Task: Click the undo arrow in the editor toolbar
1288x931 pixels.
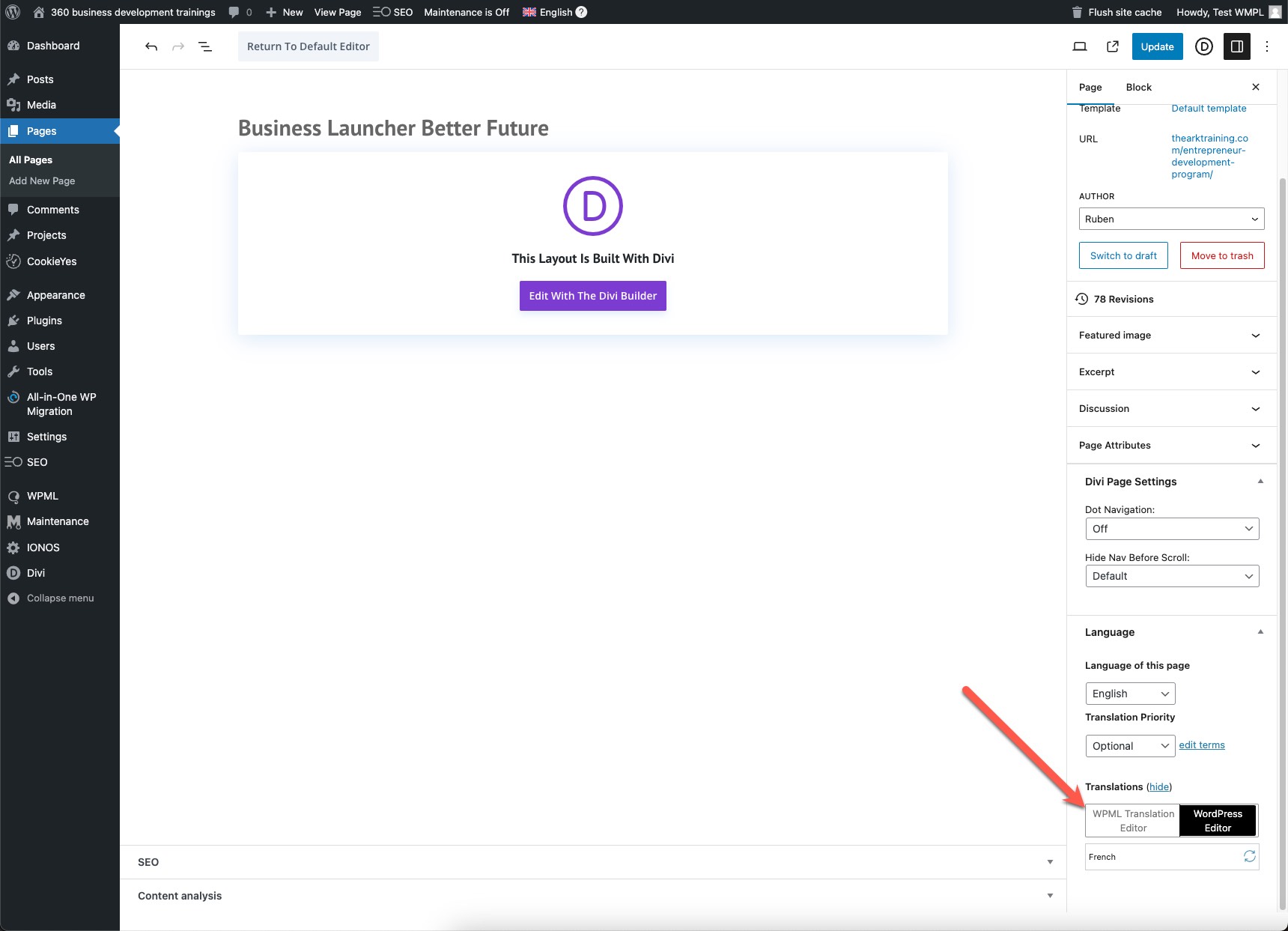Action: pos(151,46)
